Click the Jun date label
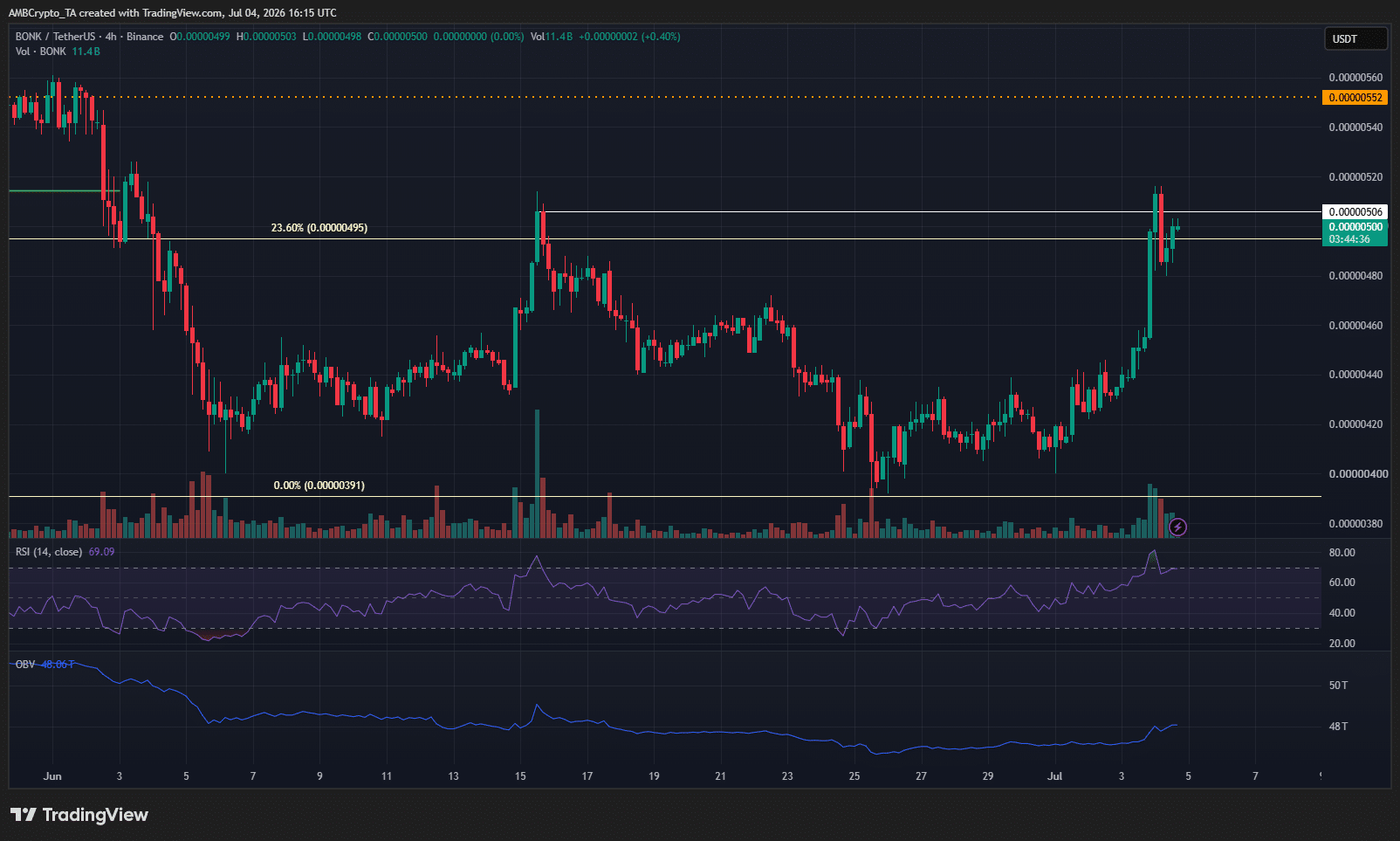This screenshot has height=841, width=1400. coord(52,776)
